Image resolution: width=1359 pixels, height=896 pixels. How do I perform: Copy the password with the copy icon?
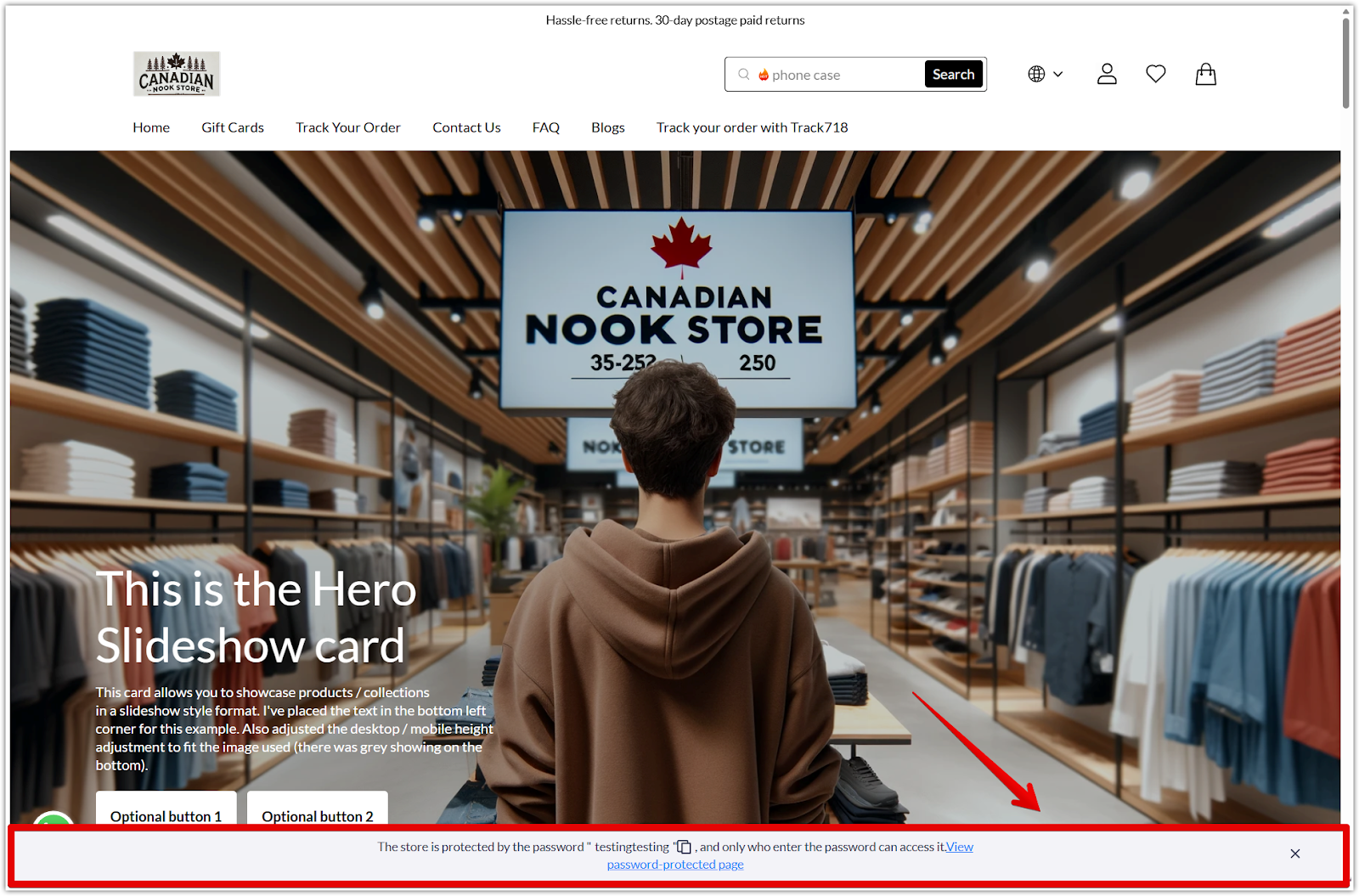(684, 848)
